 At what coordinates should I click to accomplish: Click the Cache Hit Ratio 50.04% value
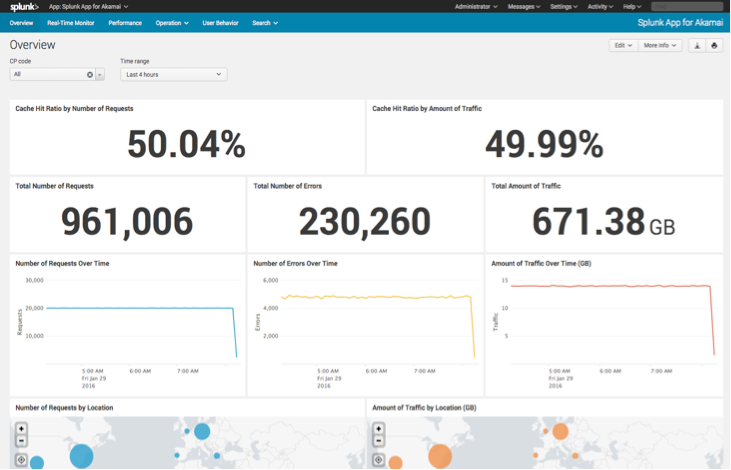[186, 144]
